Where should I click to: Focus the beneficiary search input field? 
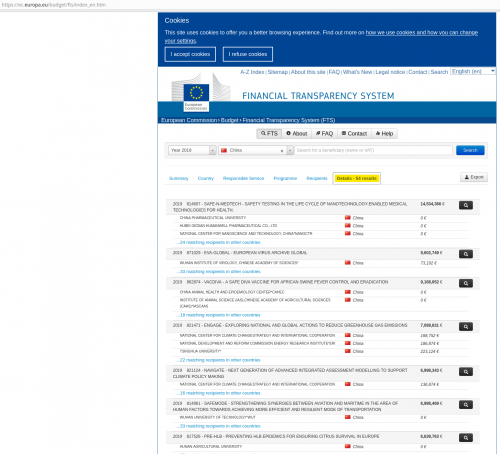[373, 150]
